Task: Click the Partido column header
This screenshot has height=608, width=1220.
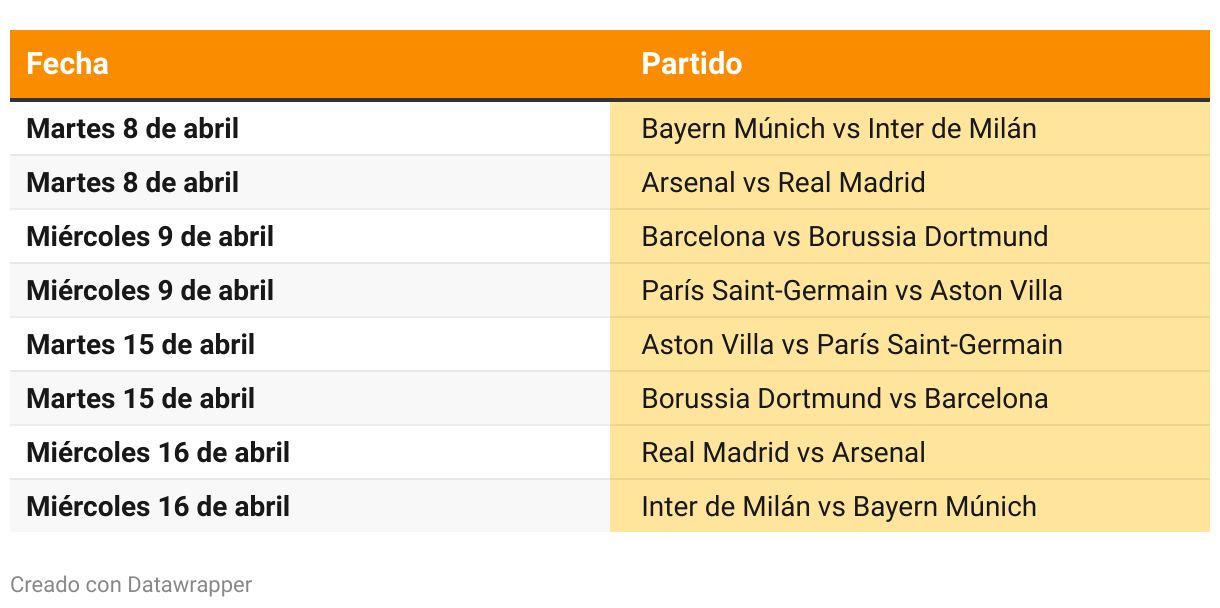Action: click(x=692, y=64)
